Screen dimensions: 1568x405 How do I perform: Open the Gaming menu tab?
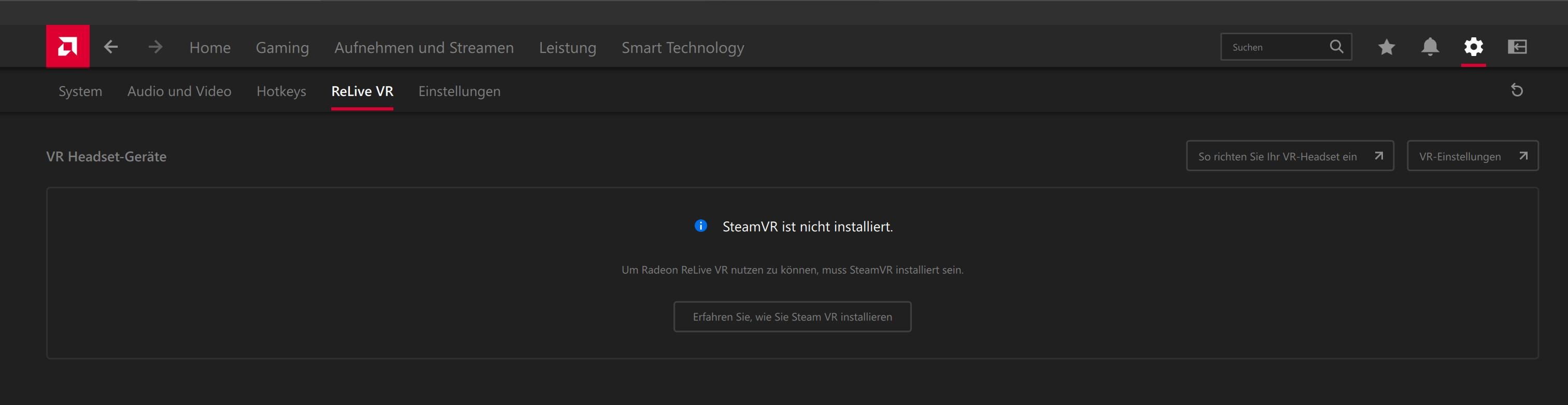pyautogui.click(x=282, y=48)
